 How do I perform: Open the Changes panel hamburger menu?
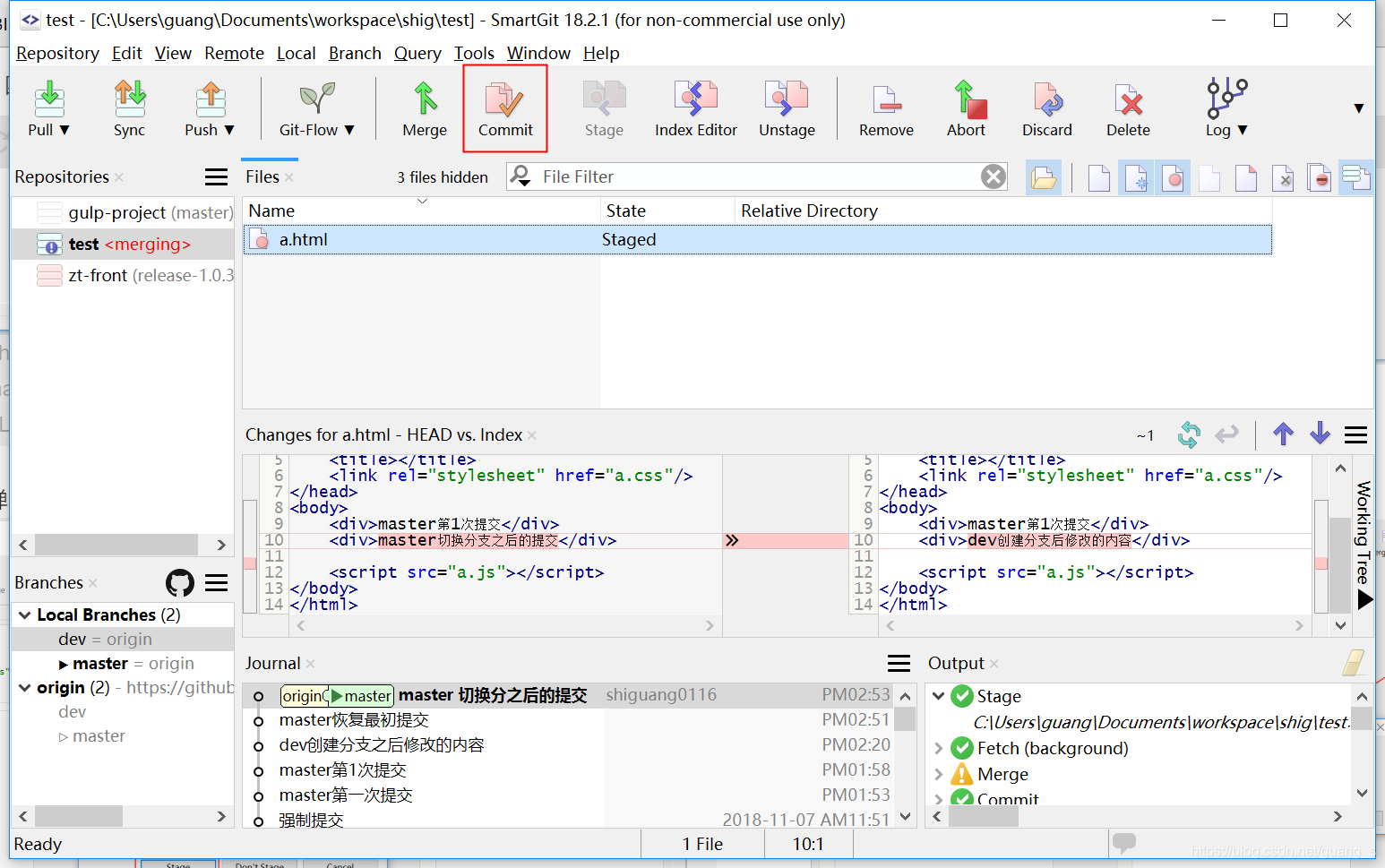point(1355,435)
